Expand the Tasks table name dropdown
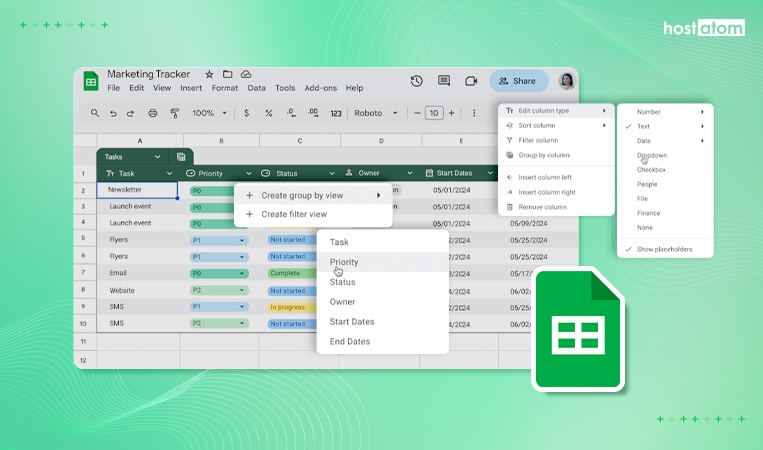Screen dimensions: 763x450 coord(157,157)
